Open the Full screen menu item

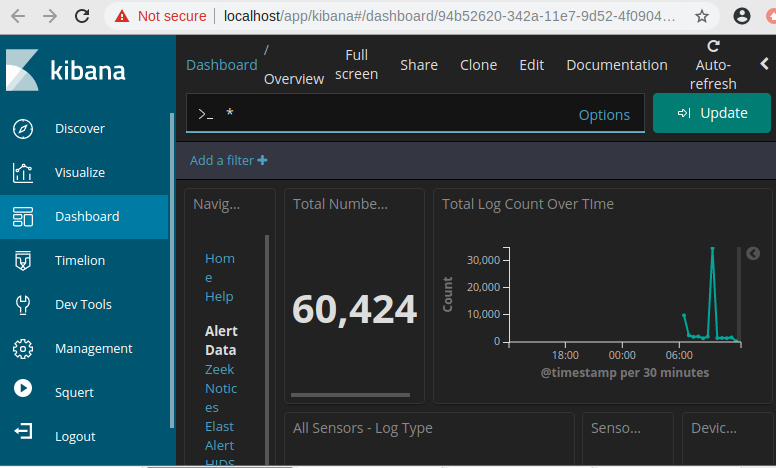356,64
